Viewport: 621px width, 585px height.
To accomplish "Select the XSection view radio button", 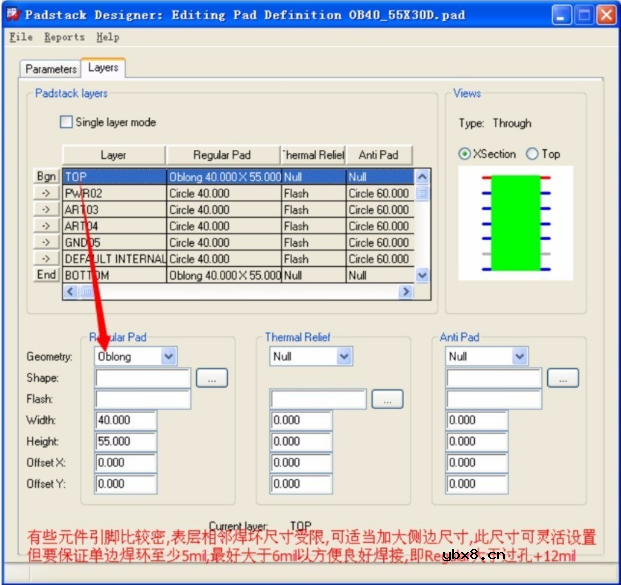I will click(x=465, y=154).
